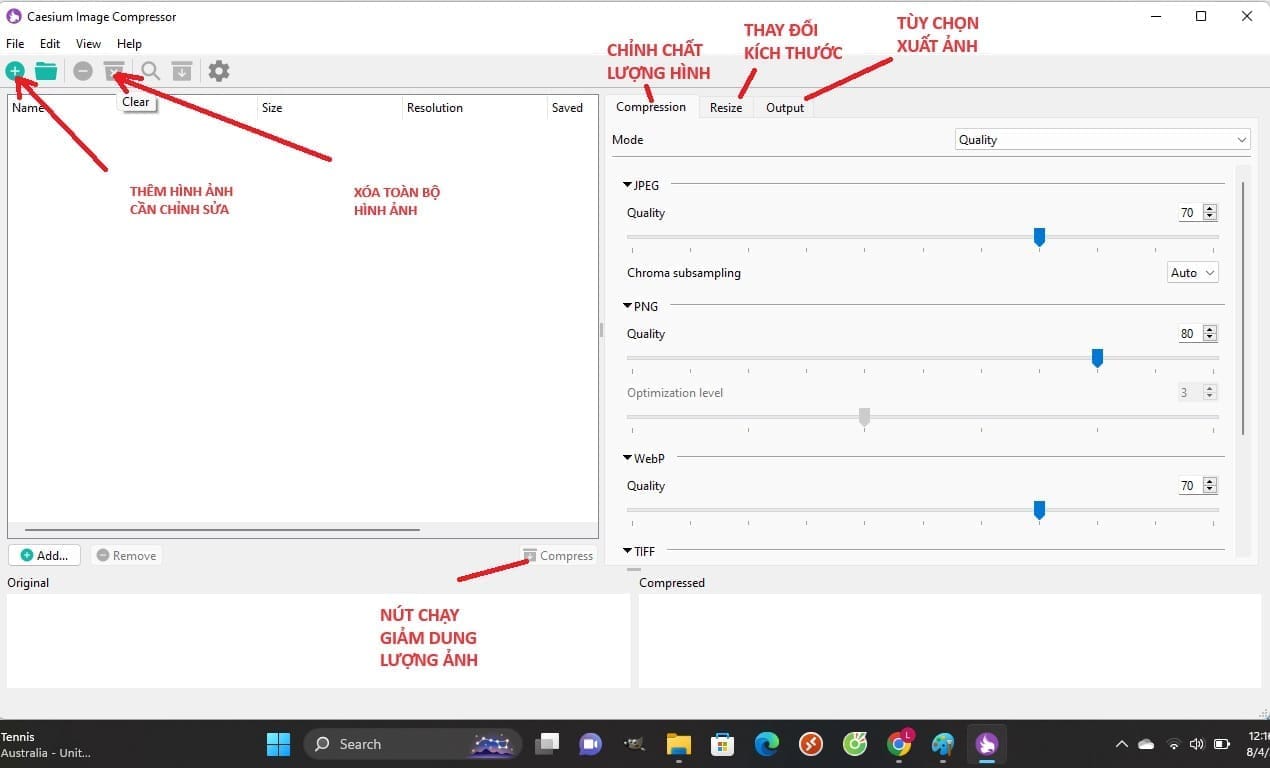Switch to the Compression tab
This screenshot has height=768, width=1270.
click(x=651, y=107)
